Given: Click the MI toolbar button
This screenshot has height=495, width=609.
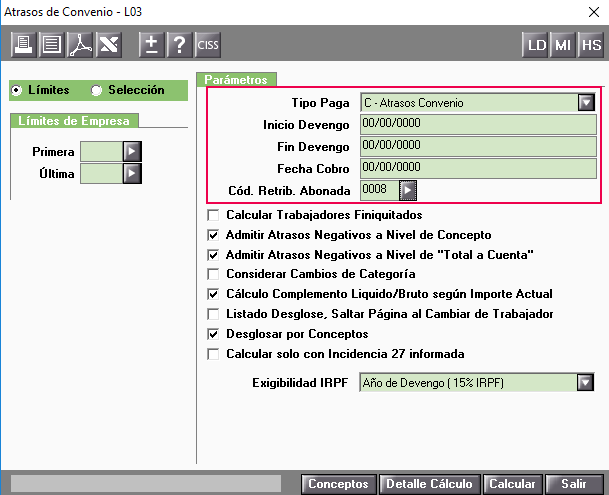Looking at the screenshot, I should pos(563,45).
